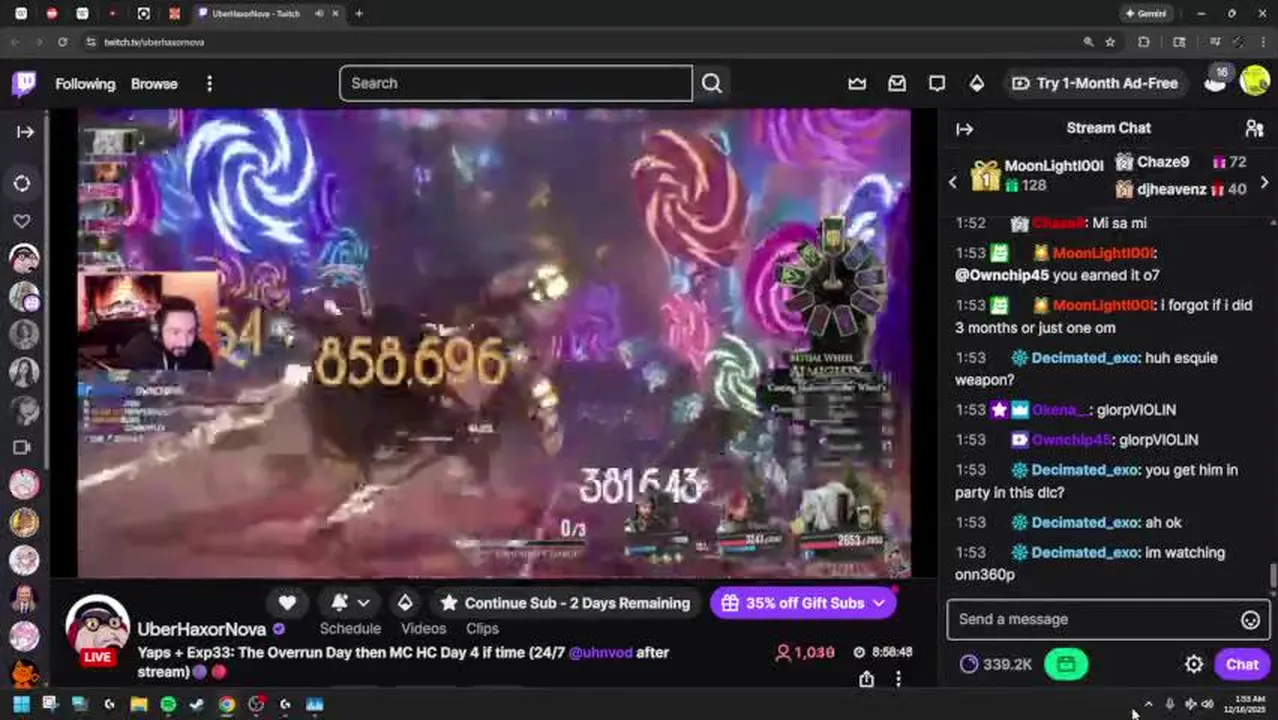Open the Browse page
The image size is (1278, 720).
[x=154, y=84]
